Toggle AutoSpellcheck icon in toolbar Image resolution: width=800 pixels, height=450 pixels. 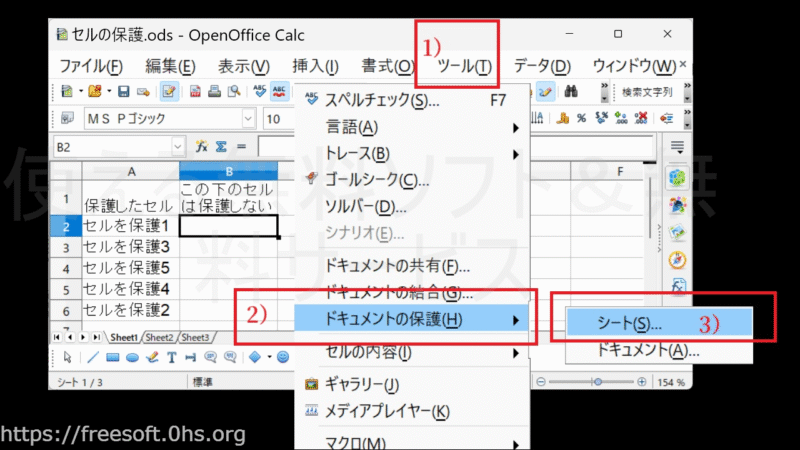coord(279,92)
